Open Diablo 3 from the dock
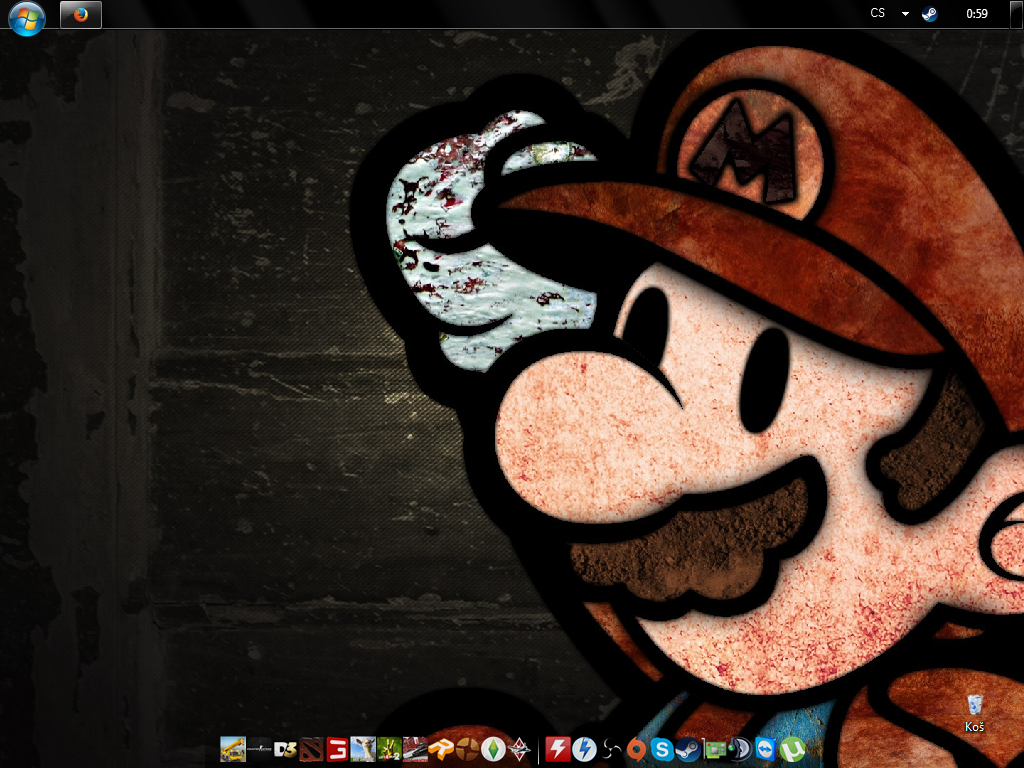This screenshot has height=768, width=1024. [x=285, y=749]
